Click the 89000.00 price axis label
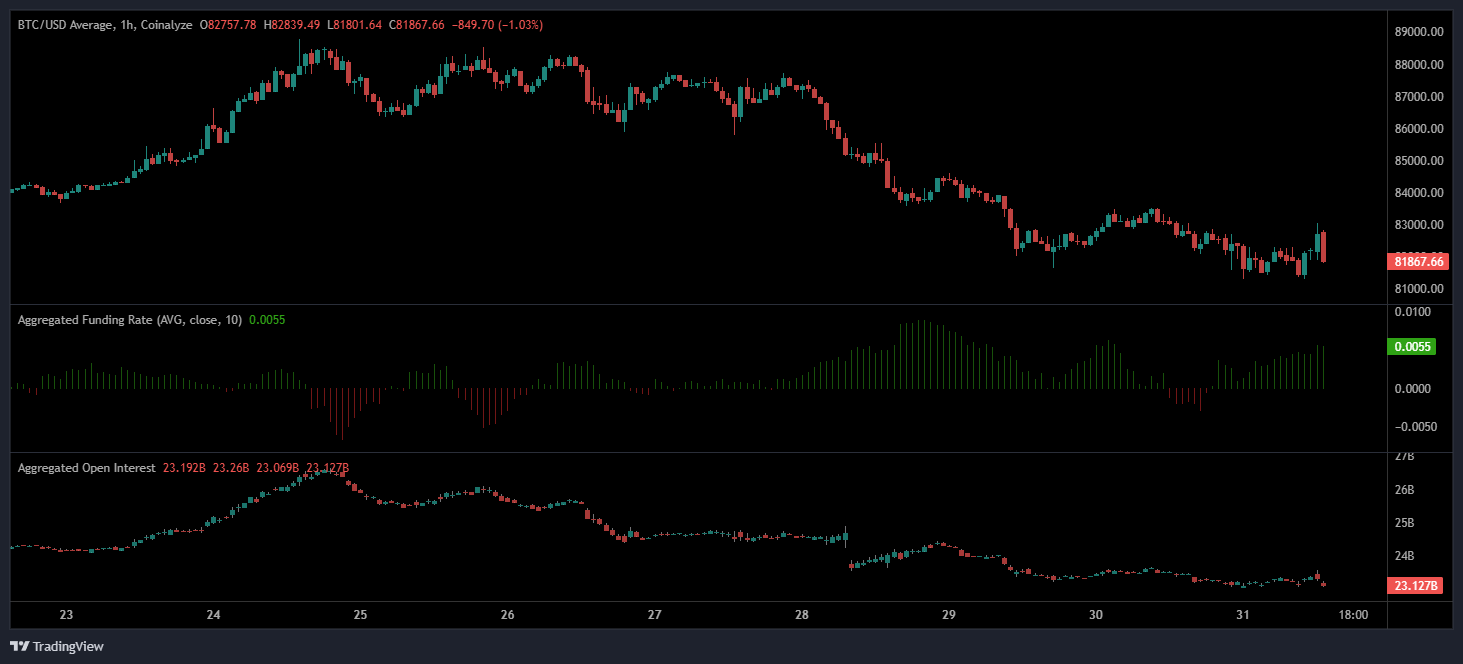 click(x=1418, y=32)
